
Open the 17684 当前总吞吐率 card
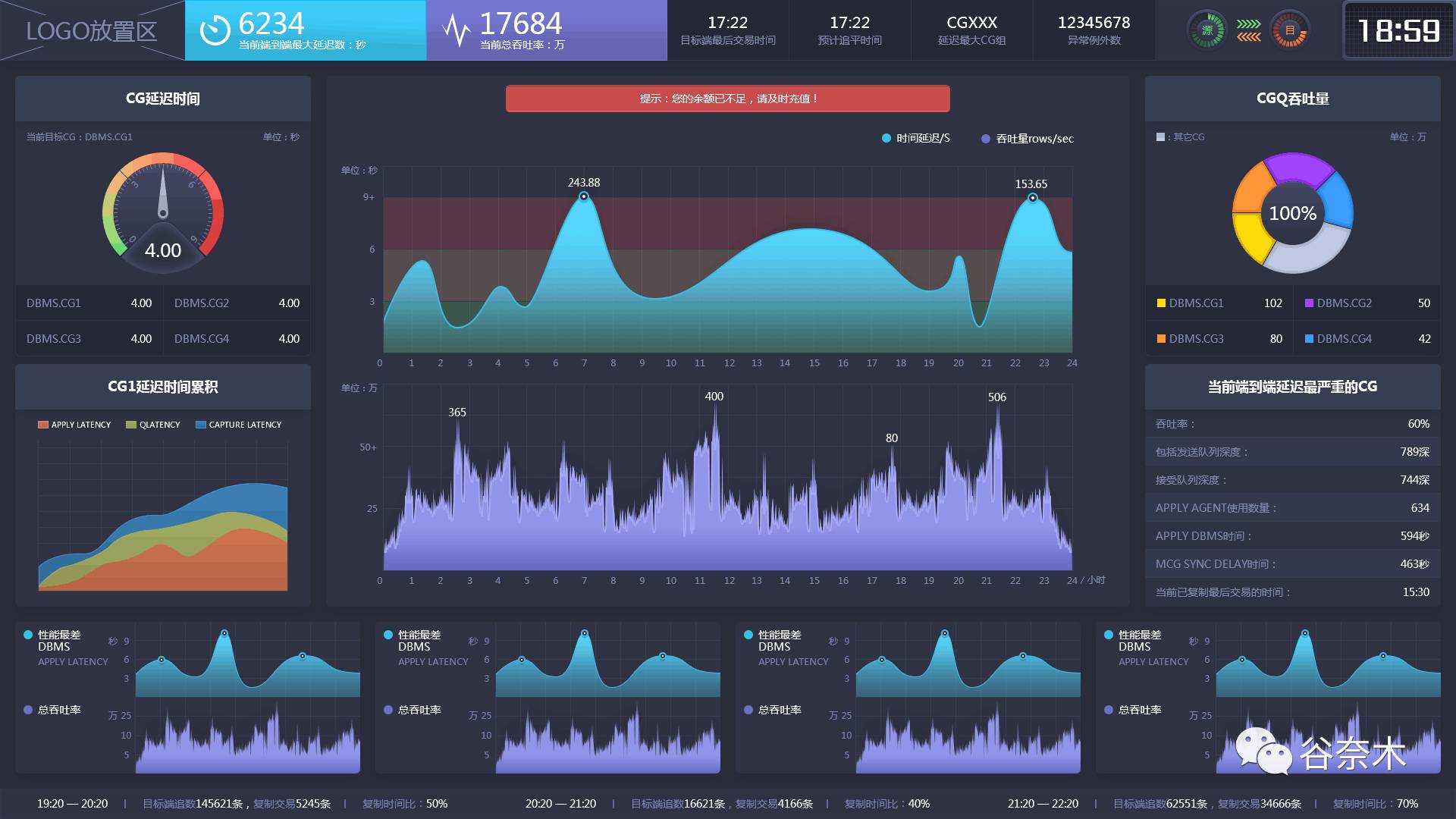(x=547, y=30)
